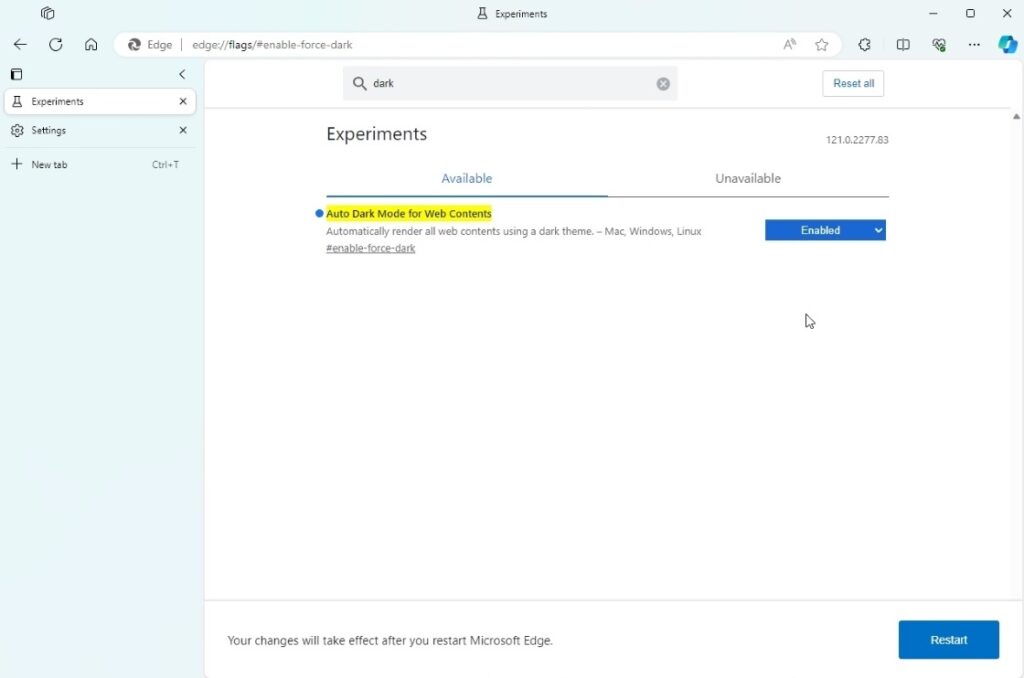The height and width of the screenshot is (678, 1024).
Task: Open the Settings and more ellipsis menu
Action: (974, 44)
